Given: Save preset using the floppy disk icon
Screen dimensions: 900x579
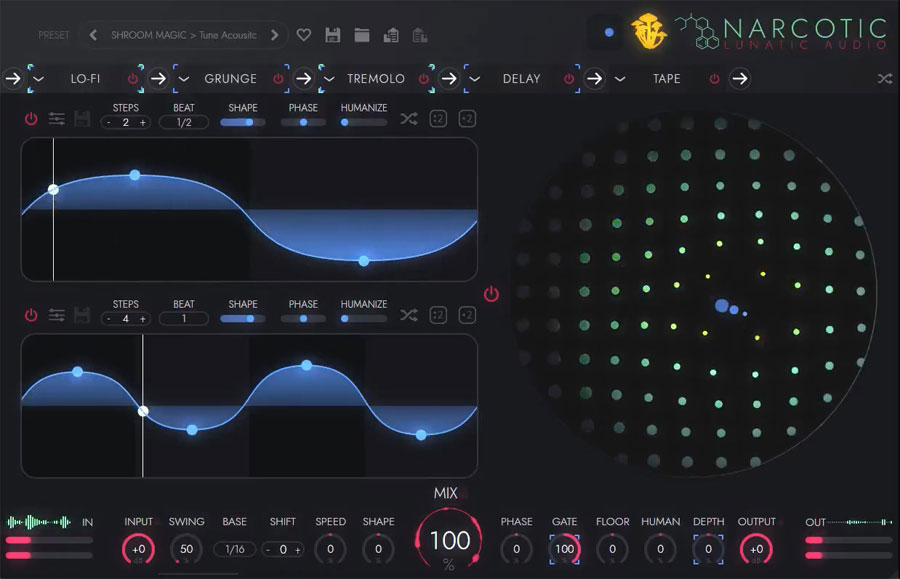Looking at the screenshot, I should (333, 35).
